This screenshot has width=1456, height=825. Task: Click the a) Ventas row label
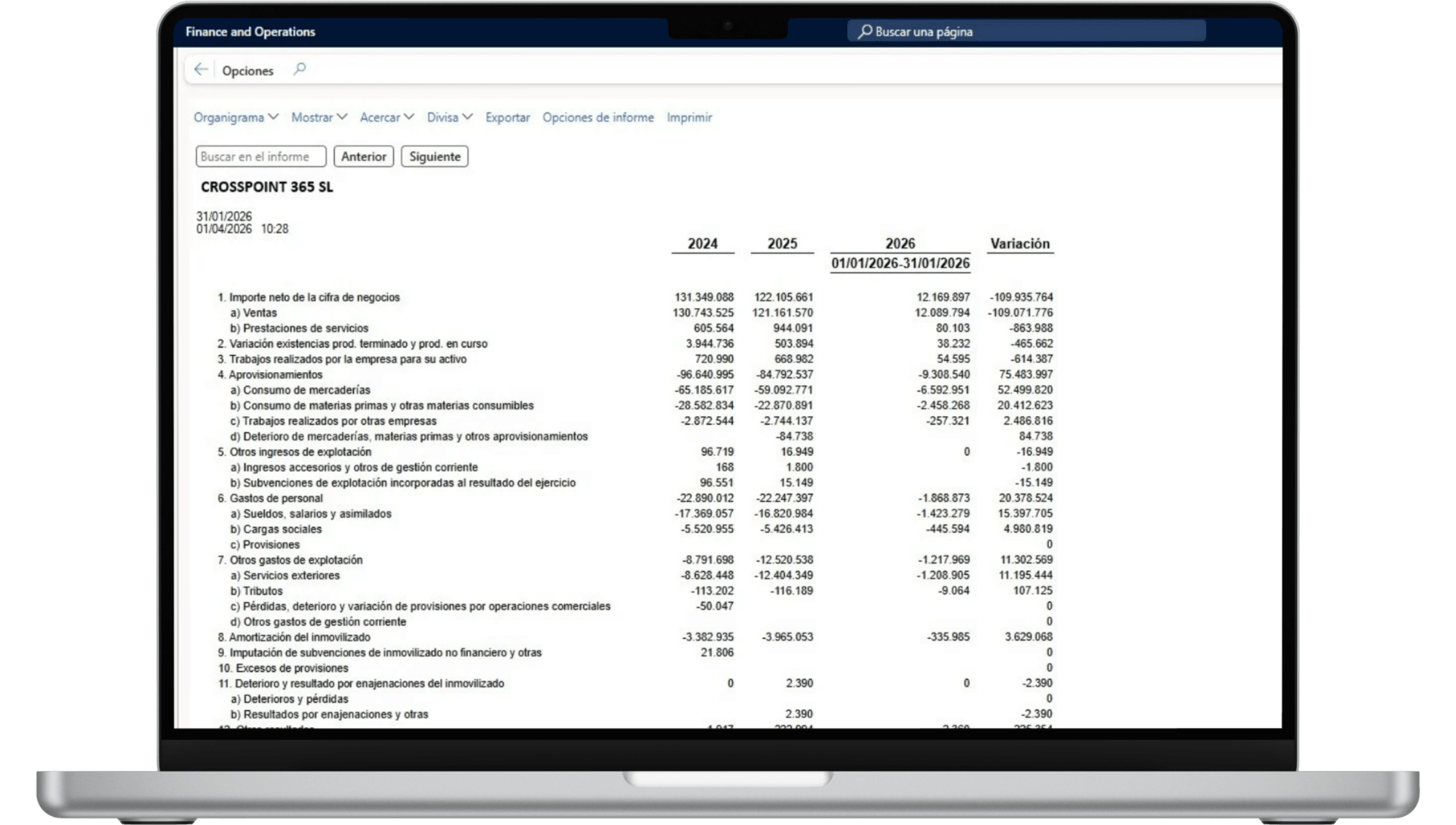pyautogui.click(x=254, y=313)
